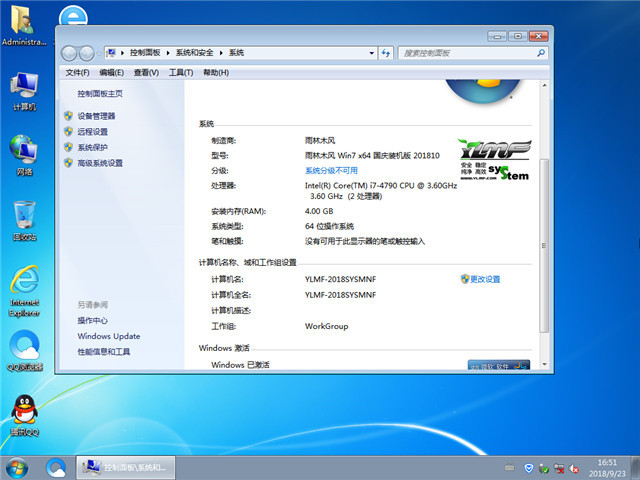Click the 高级系统设置 link

tap(100, 163)
